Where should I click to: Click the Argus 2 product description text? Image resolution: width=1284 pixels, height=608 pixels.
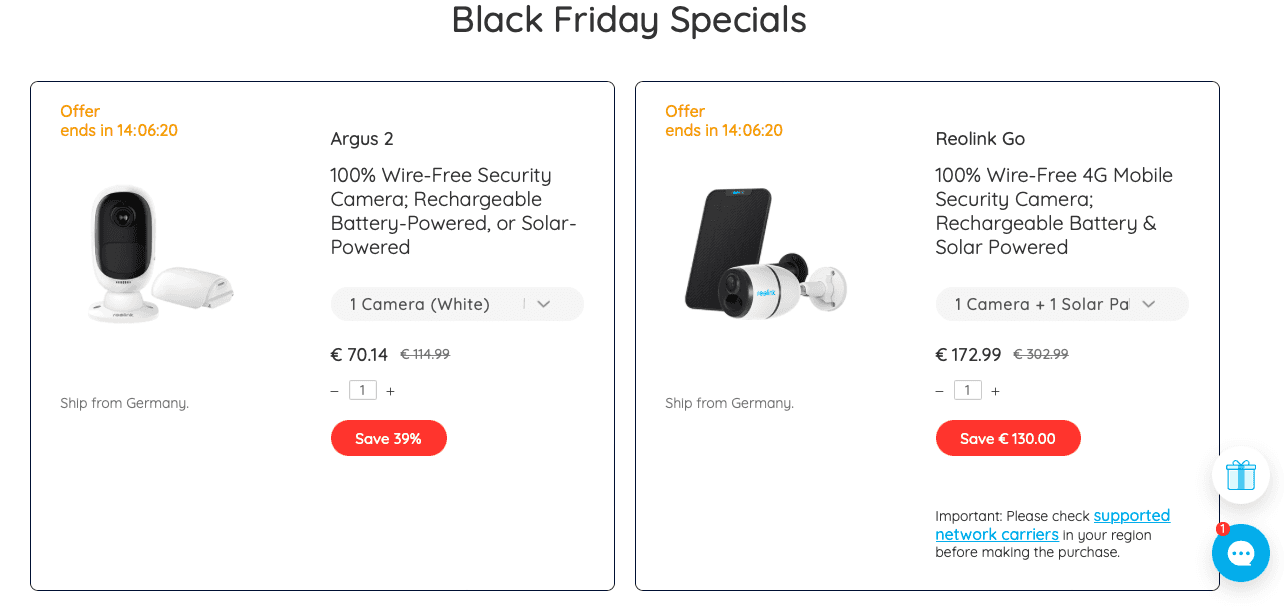tap(454, 211)
